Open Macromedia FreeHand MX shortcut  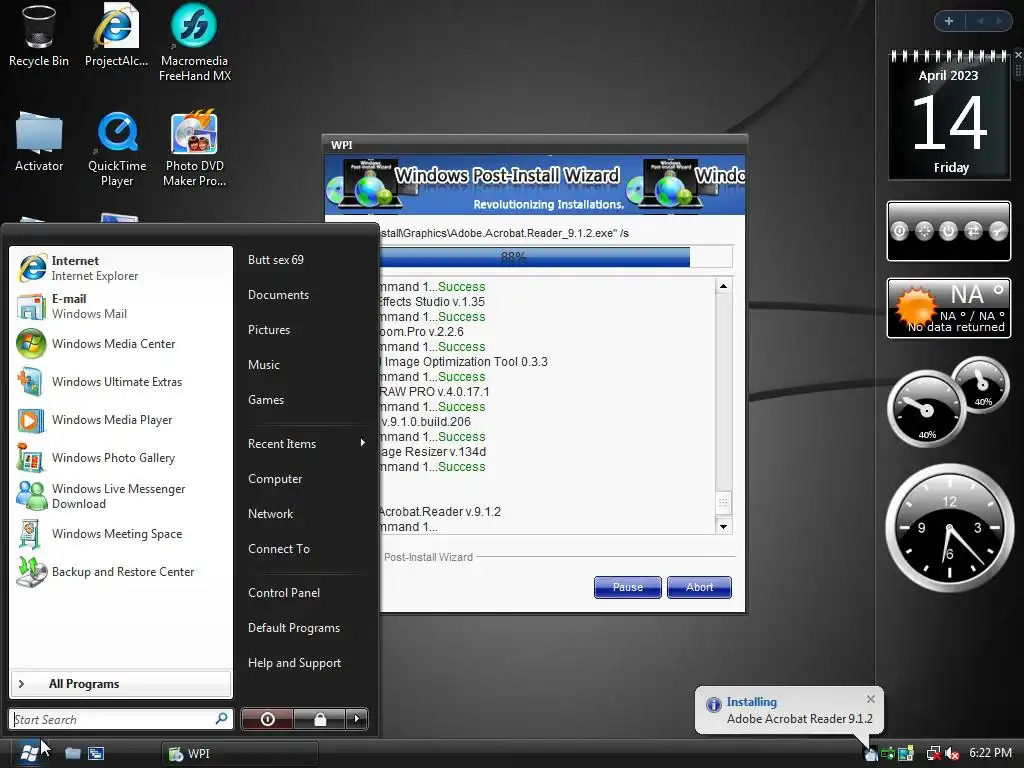(195, 42)
